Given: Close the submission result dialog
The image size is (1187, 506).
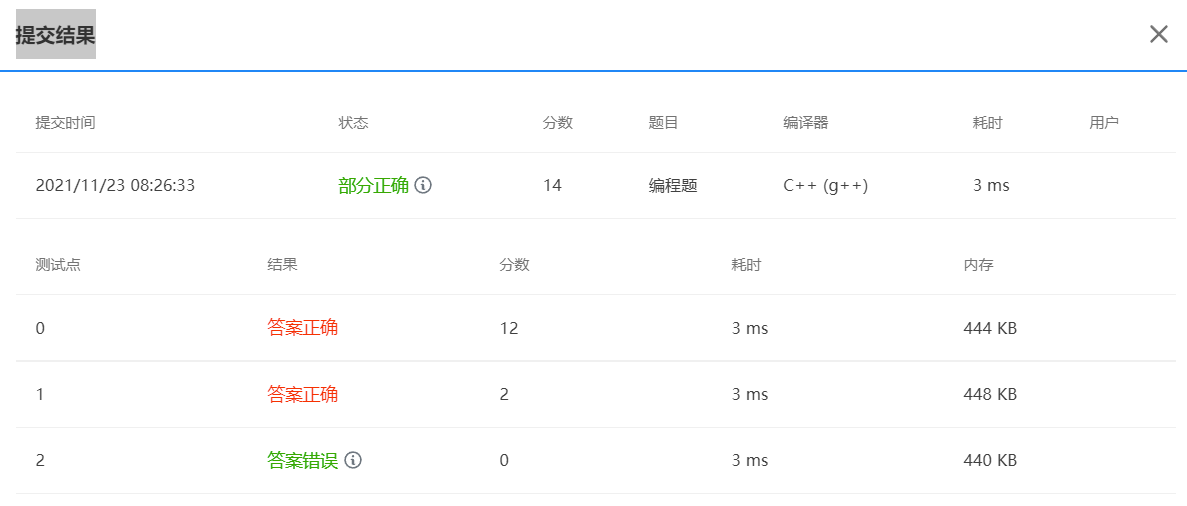Looking at the screenshot, I should coord(1158,34).
